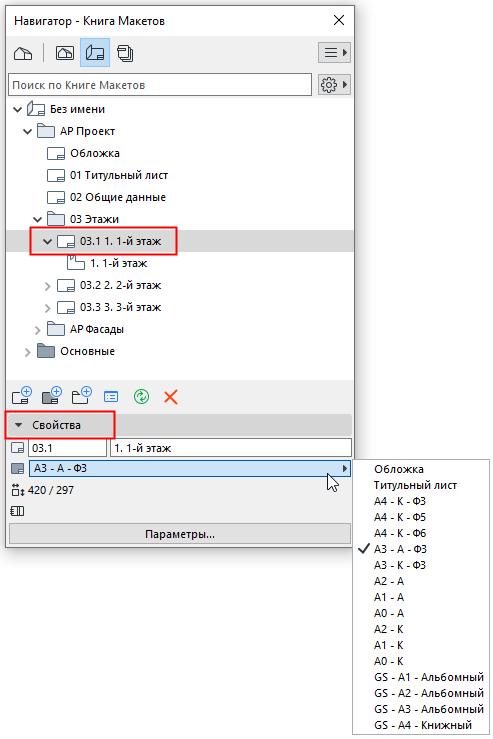Collapse the 'АР Проект' folder
493x739 pixels.
tap(28, 131)
